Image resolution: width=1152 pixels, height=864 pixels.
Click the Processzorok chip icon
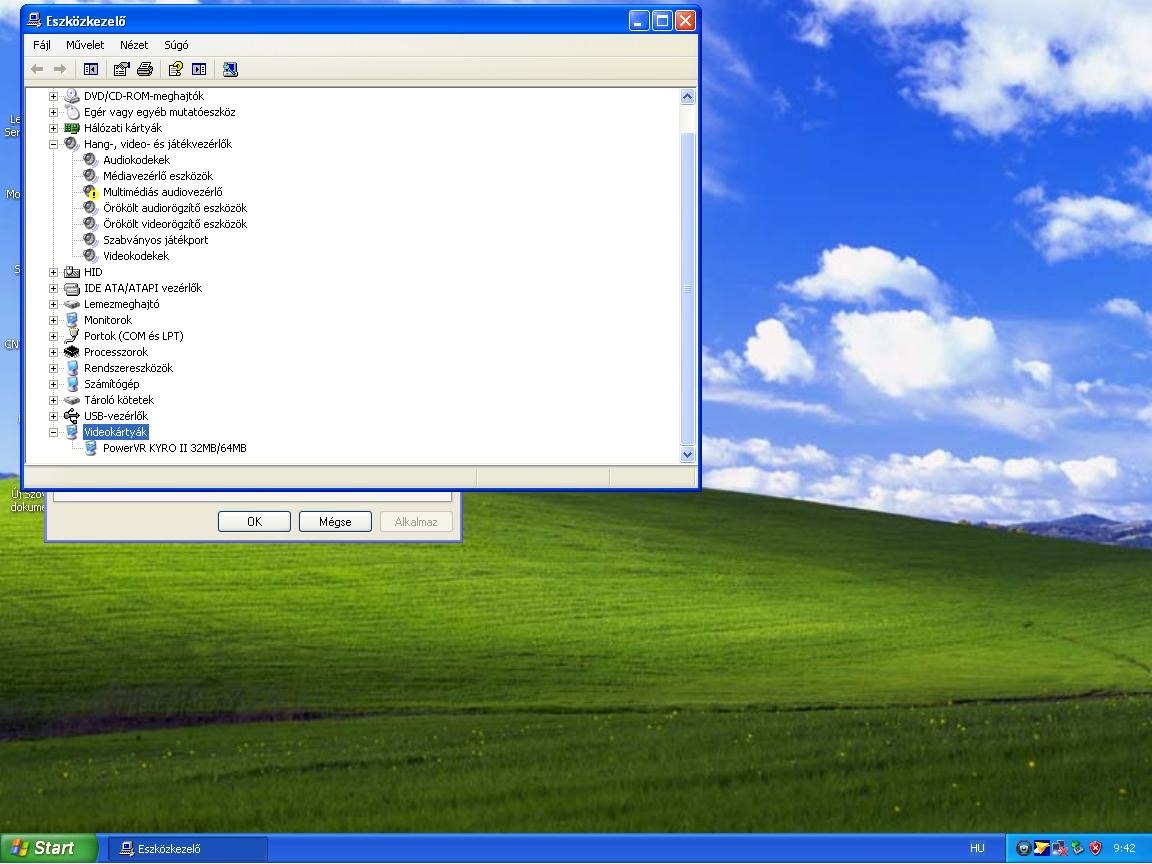71,353
